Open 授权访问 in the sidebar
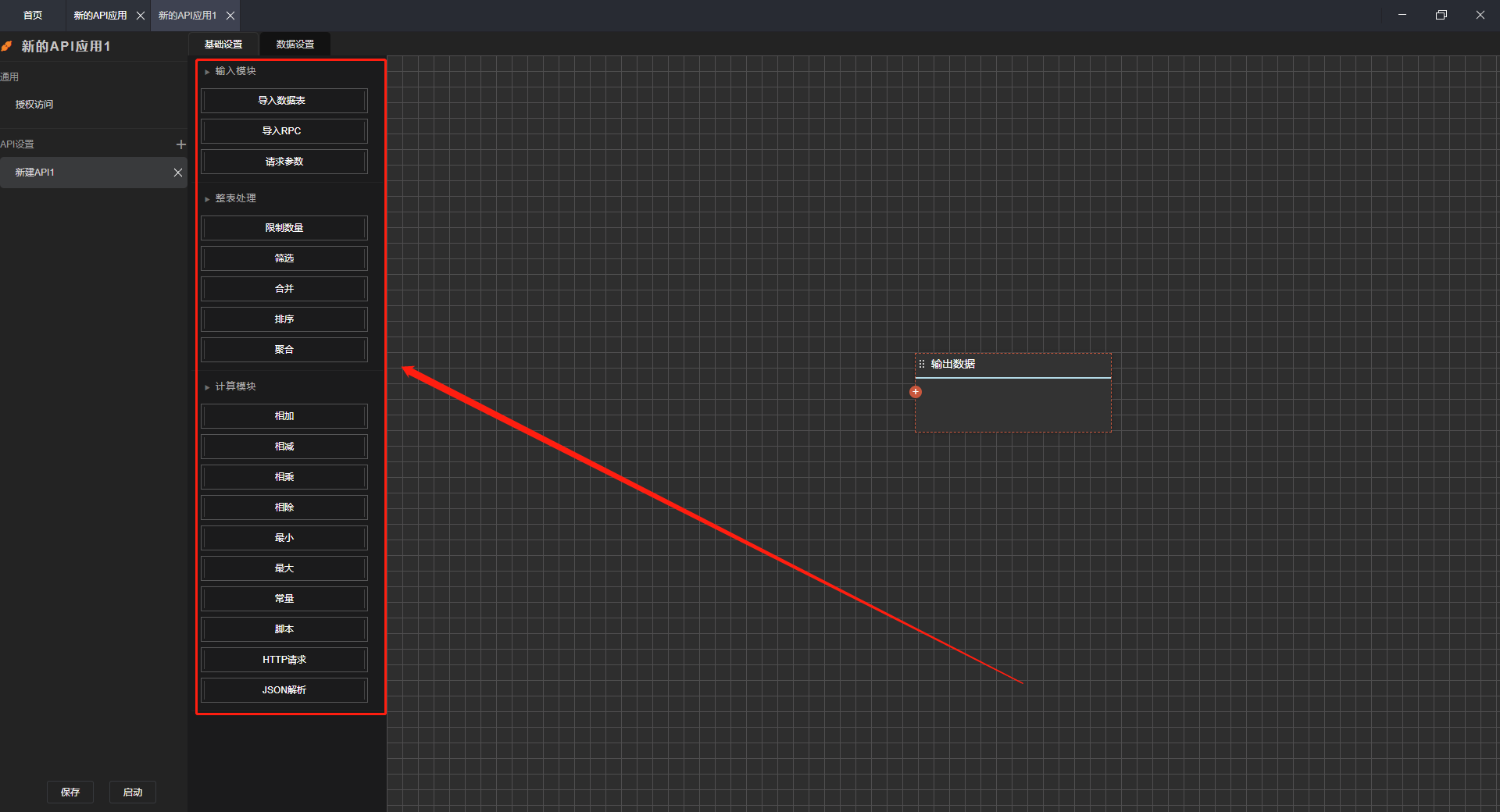 tap(34, 105)
